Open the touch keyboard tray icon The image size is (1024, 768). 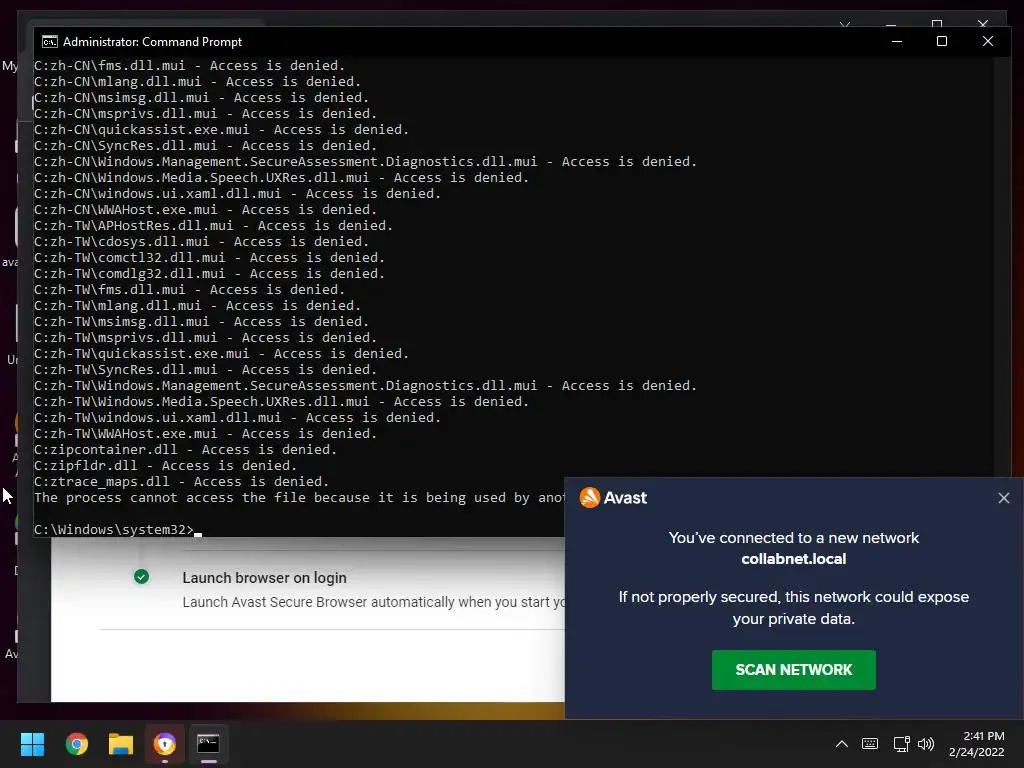click(870, 744)
